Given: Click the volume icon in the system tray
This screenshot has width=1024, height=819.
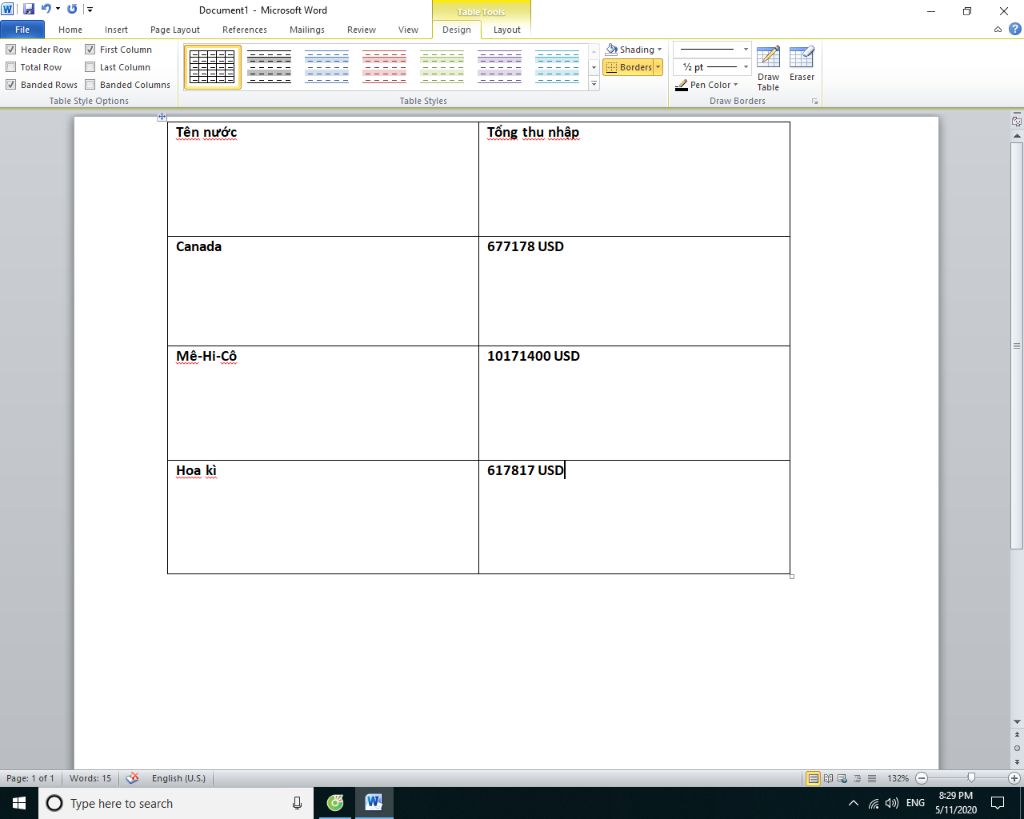Looking at the screenshot, I should tap(891, 803).
